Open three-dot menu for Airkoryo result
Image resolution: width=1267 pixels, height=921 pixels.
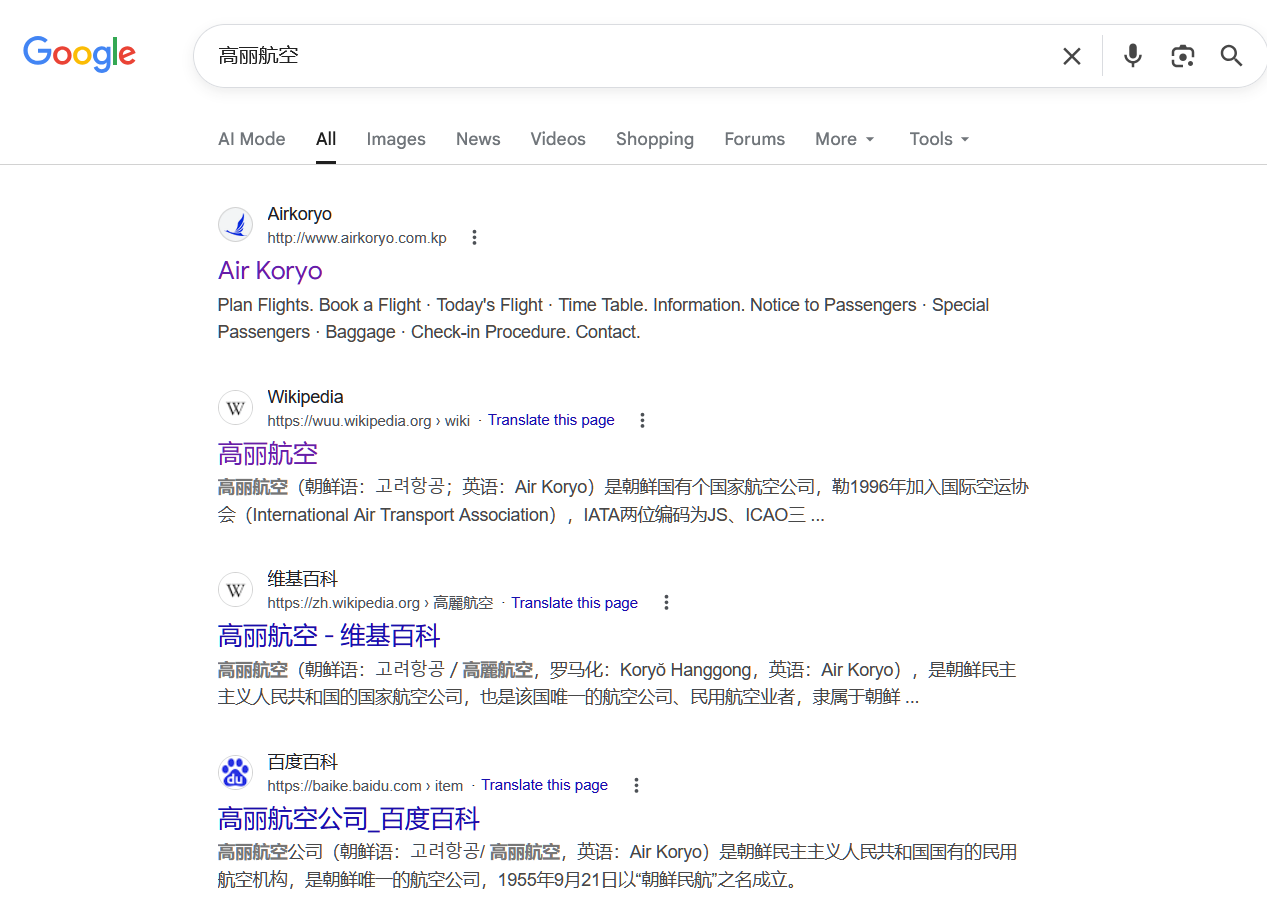[x=474, y=238]
